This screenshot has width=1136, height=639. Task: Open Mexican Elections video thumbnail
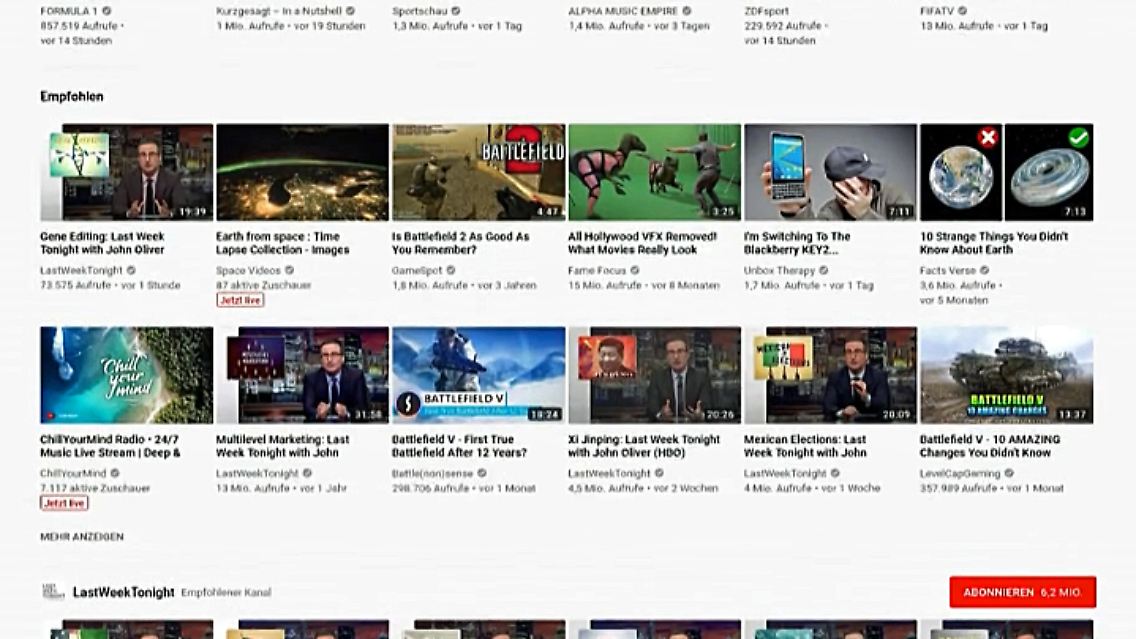[830, 375]
